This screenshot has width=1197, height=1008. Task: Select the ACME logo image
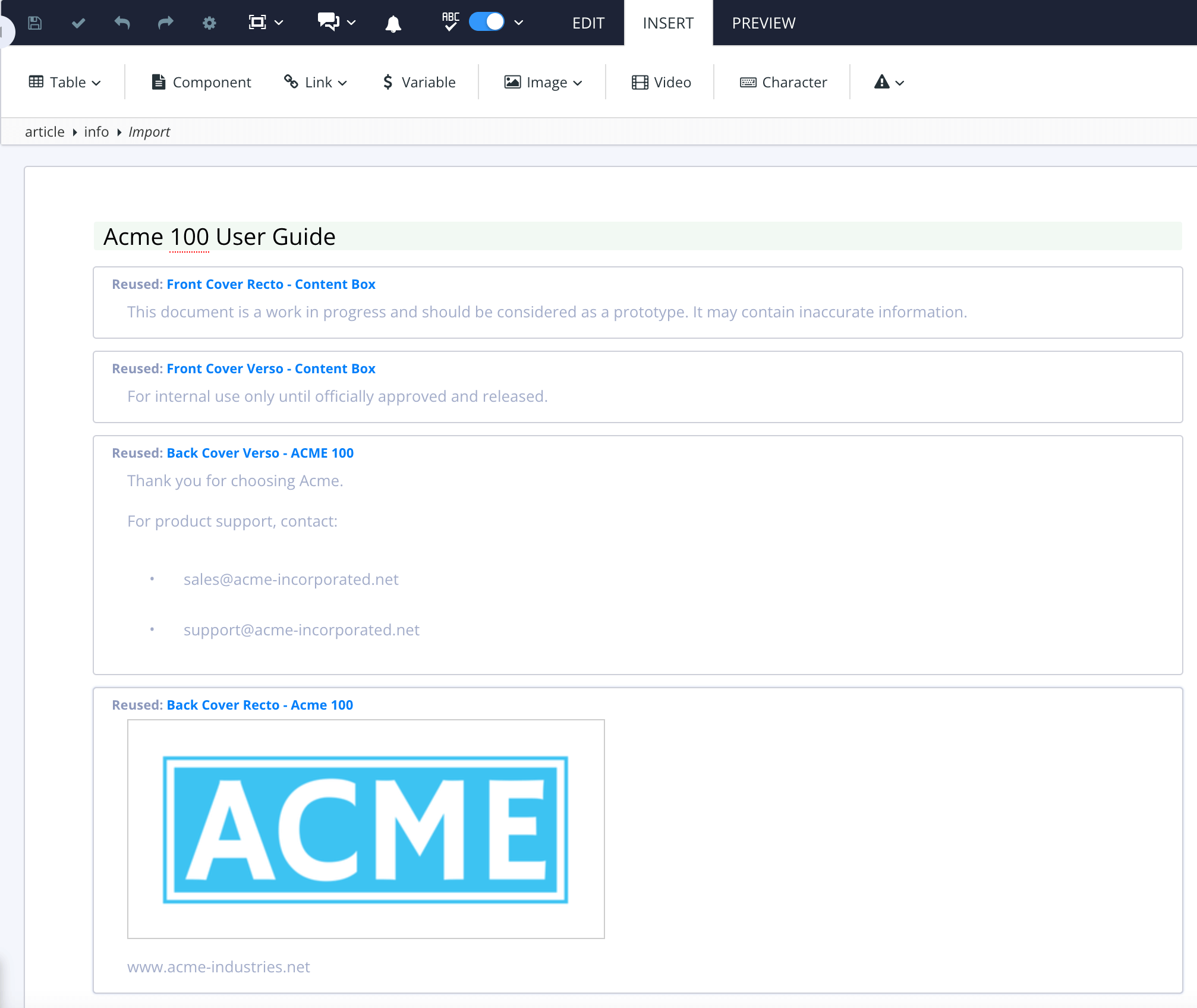click(x=366, y=829)
